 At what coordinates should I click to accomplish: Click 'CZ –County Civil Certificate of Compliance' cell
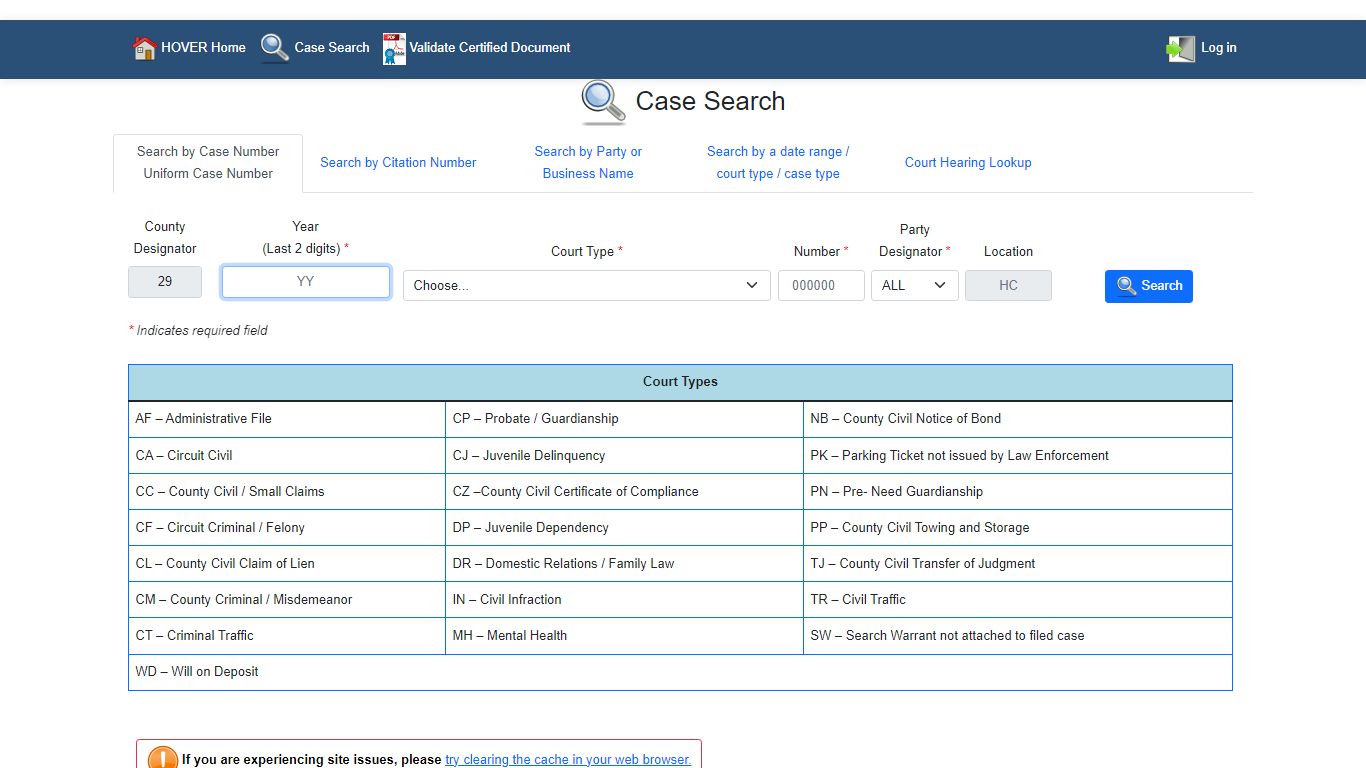click(624, 491)
